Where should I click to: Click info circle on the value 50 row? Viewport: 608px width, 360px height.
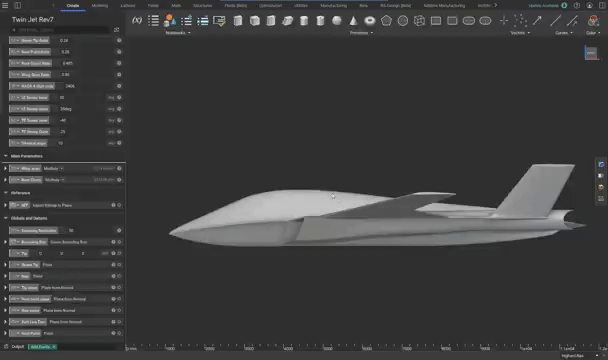tap(119, 230)
